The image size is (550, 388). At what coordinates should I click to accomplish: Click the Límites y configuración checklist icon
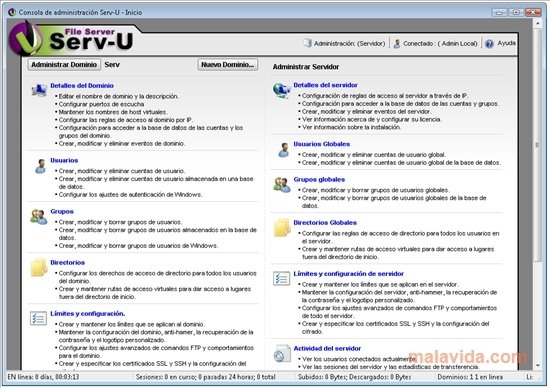coord(38,319)
